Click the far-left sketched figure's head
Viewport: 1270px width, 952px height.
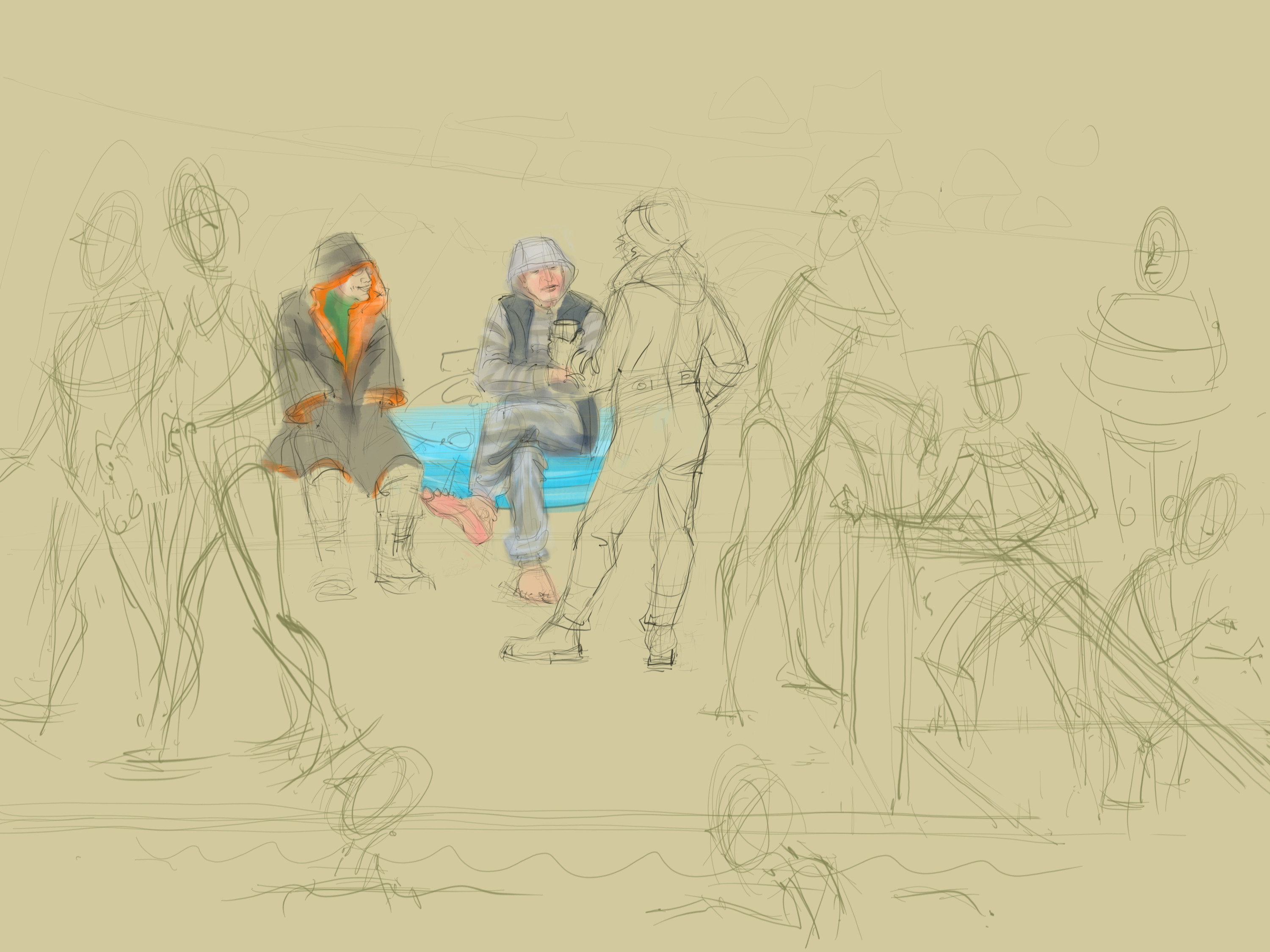[x=111, y=241]
